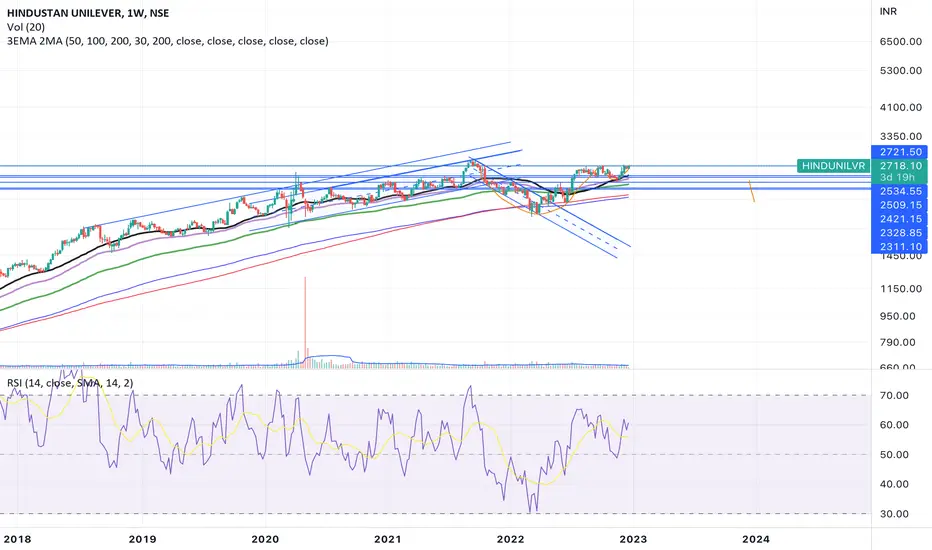Viewport: 932px width, 550px height.
Task: Select the 2721.50 price label
Action: [x=900, y=152]
